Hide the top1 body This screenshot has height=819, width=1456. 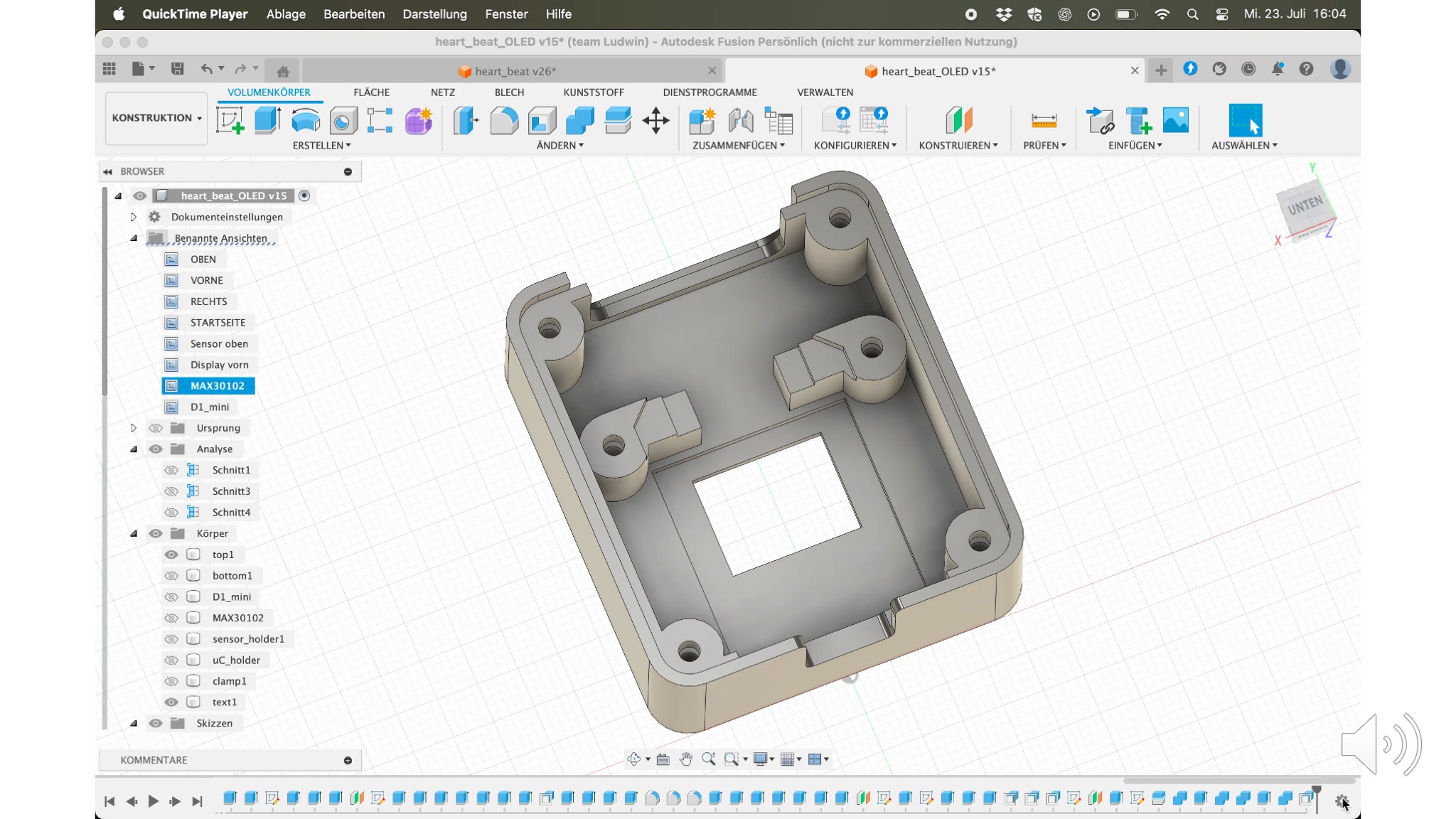click(x=171, y=555)
